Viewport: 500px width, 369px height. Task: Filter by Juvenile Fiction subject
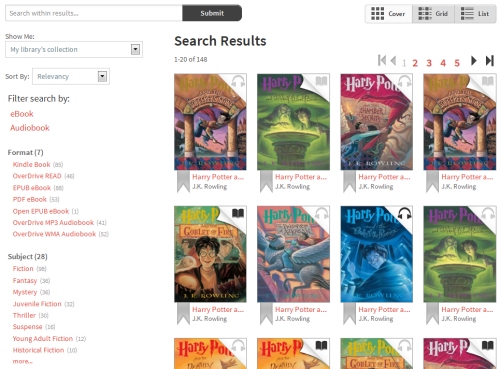click(37, 304)
